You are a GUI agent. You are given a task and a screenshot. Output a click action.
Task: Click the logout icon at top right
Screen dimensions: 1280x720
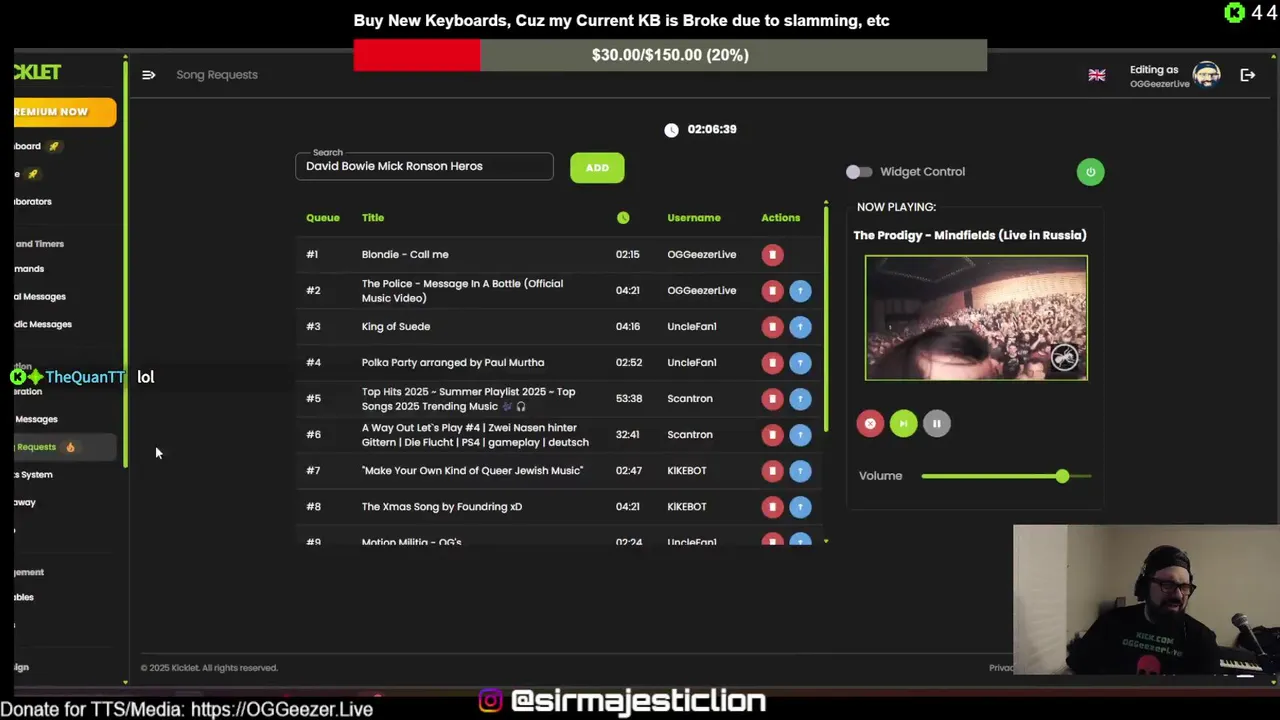coord(1248,75)
